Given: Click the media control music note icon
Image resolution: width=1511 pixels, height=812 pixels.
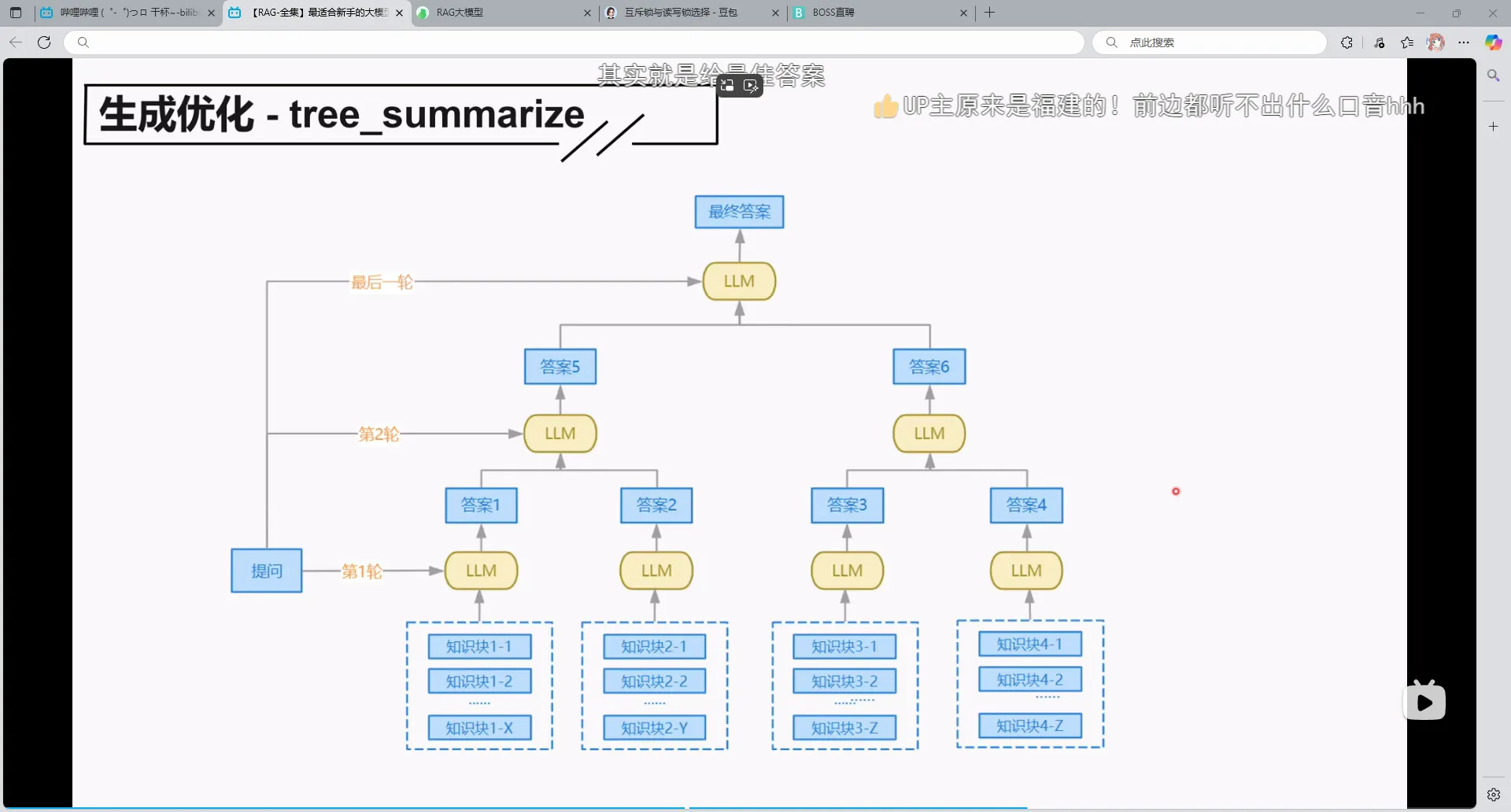Looking at the screenshot, I should tap(1380, 42).
